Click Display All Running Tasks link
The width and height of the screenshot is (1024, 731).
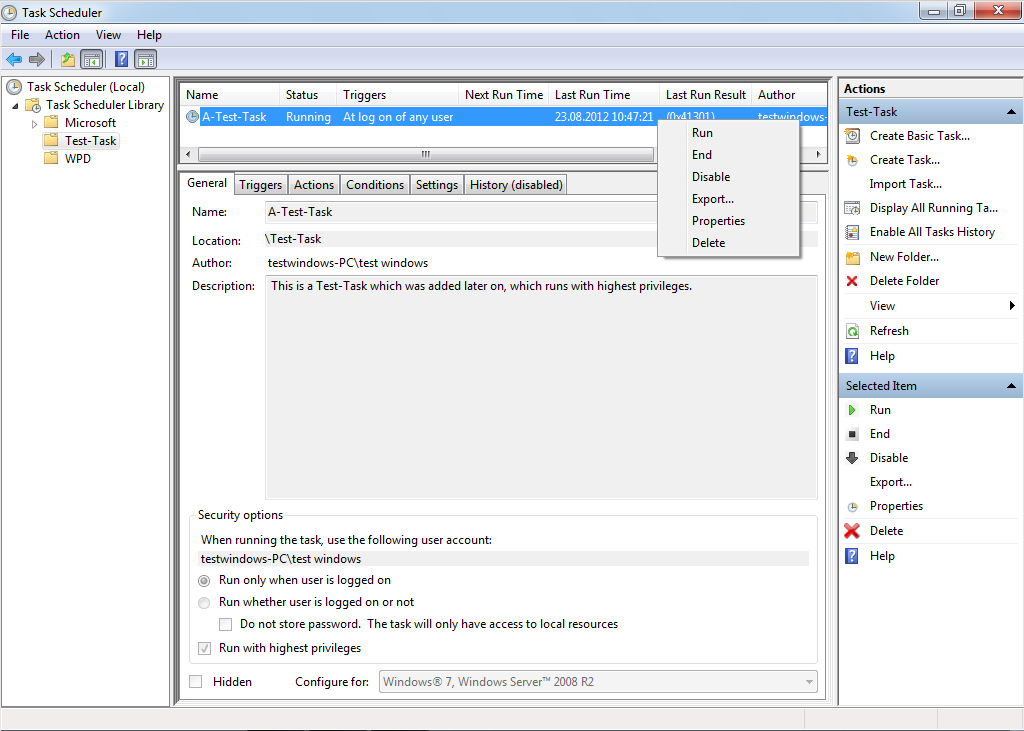coord(933,208)
